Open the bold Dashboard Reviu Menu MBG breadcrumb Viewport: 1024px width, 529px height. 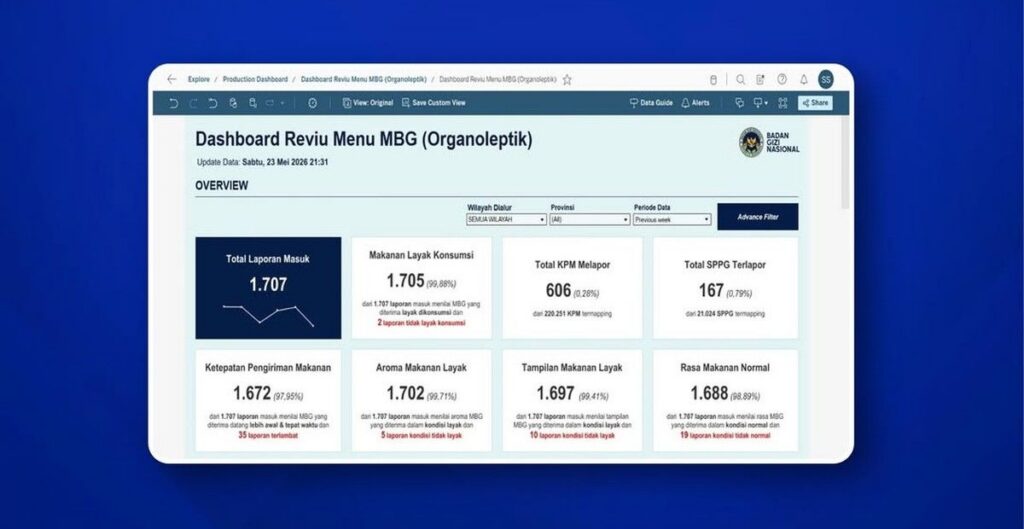coord(363,79)
